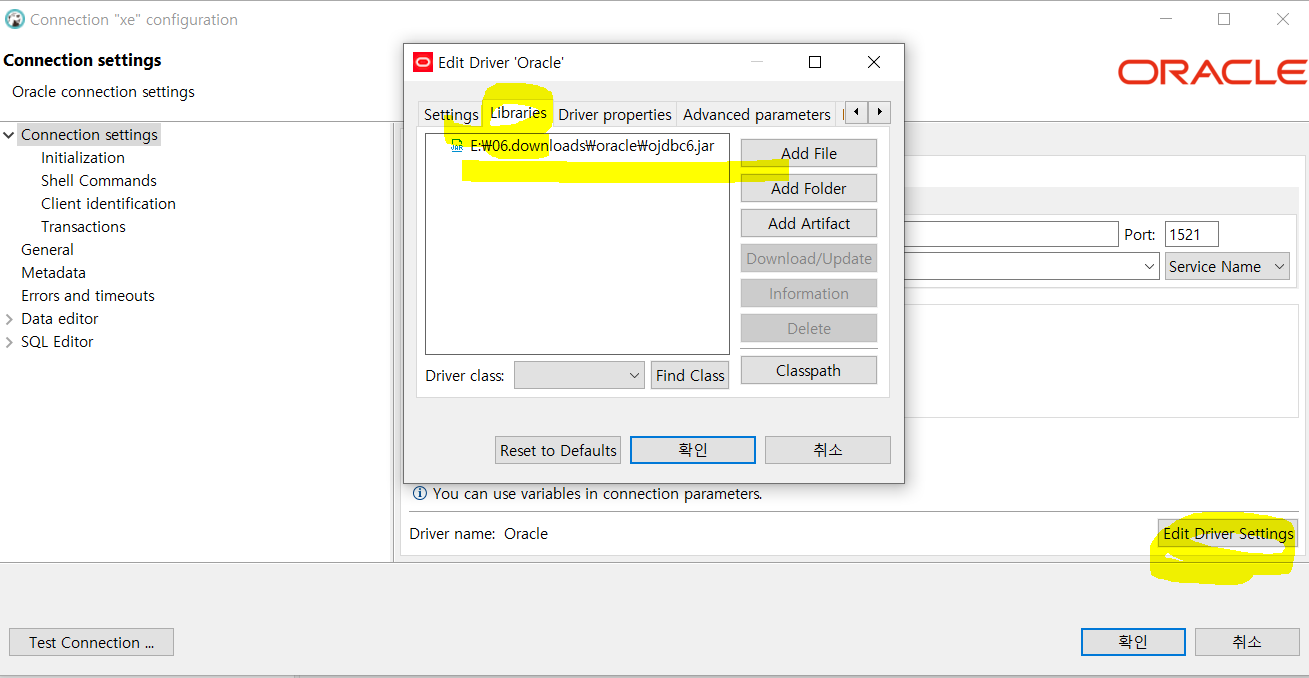Select the General tree item

click(x=47, y=249)
